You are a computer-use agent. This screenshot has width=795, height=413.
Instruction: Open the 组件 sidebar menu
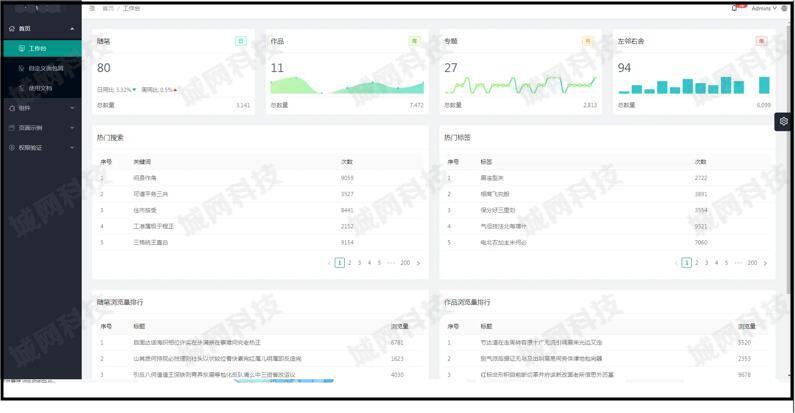coord(42,108)
